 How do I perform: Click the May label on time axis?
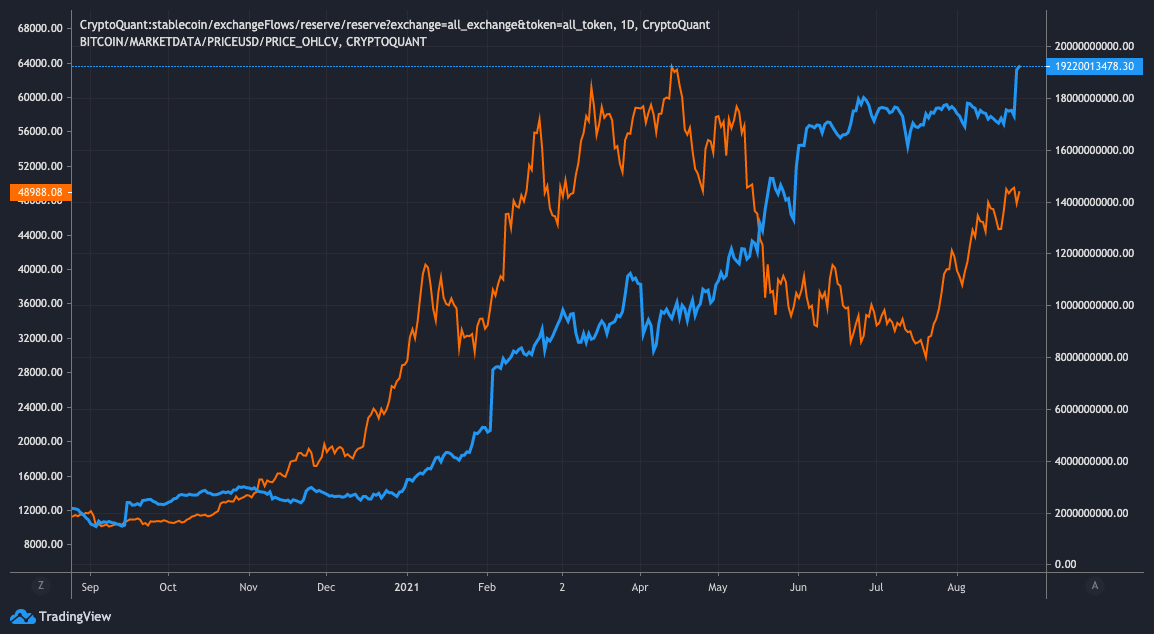[718, 586]
